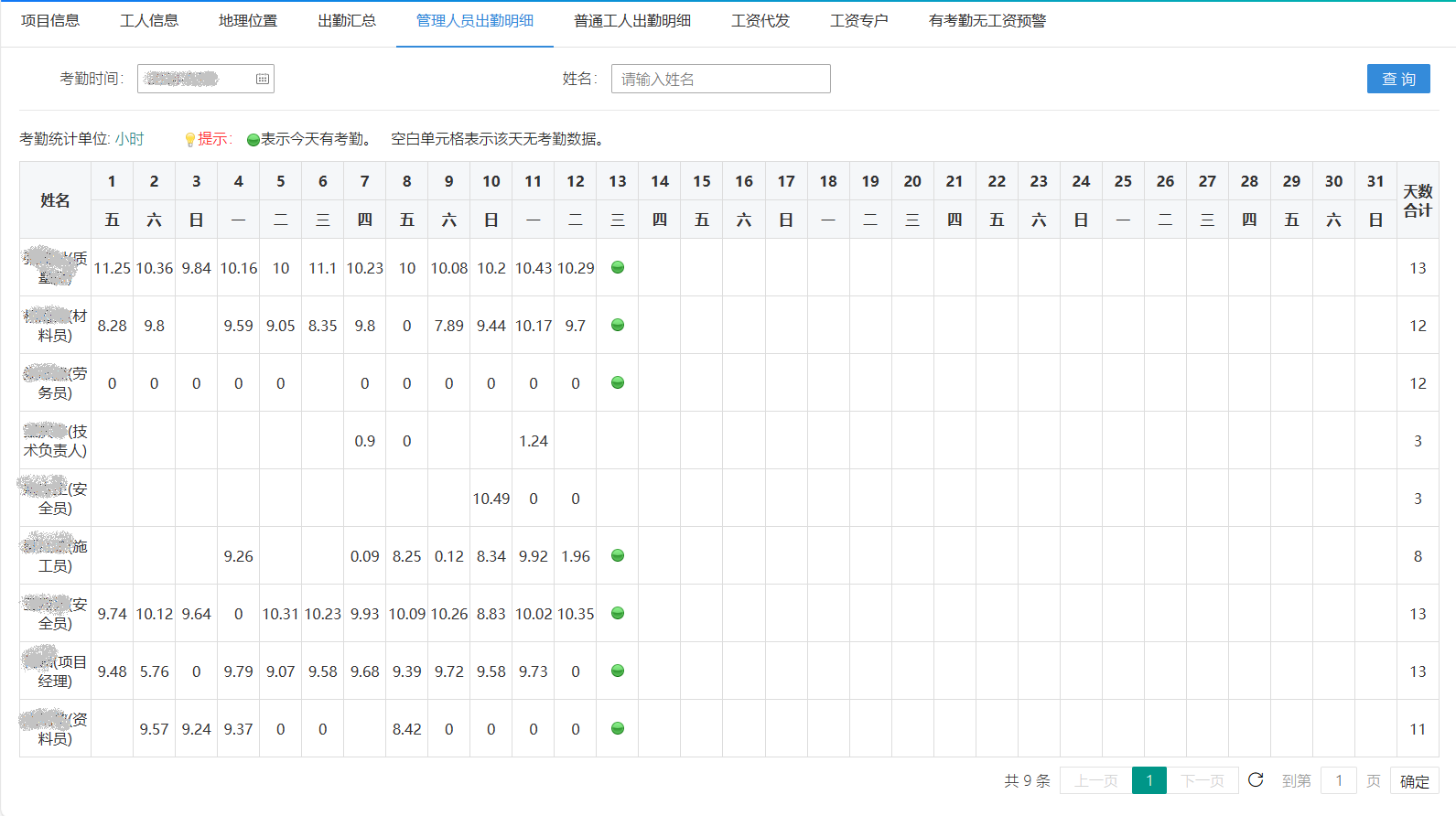Viewport: 1456px width, 816px height.
Task: Click the calendar icon in 考勤时间 field
Action: [263, 80]
